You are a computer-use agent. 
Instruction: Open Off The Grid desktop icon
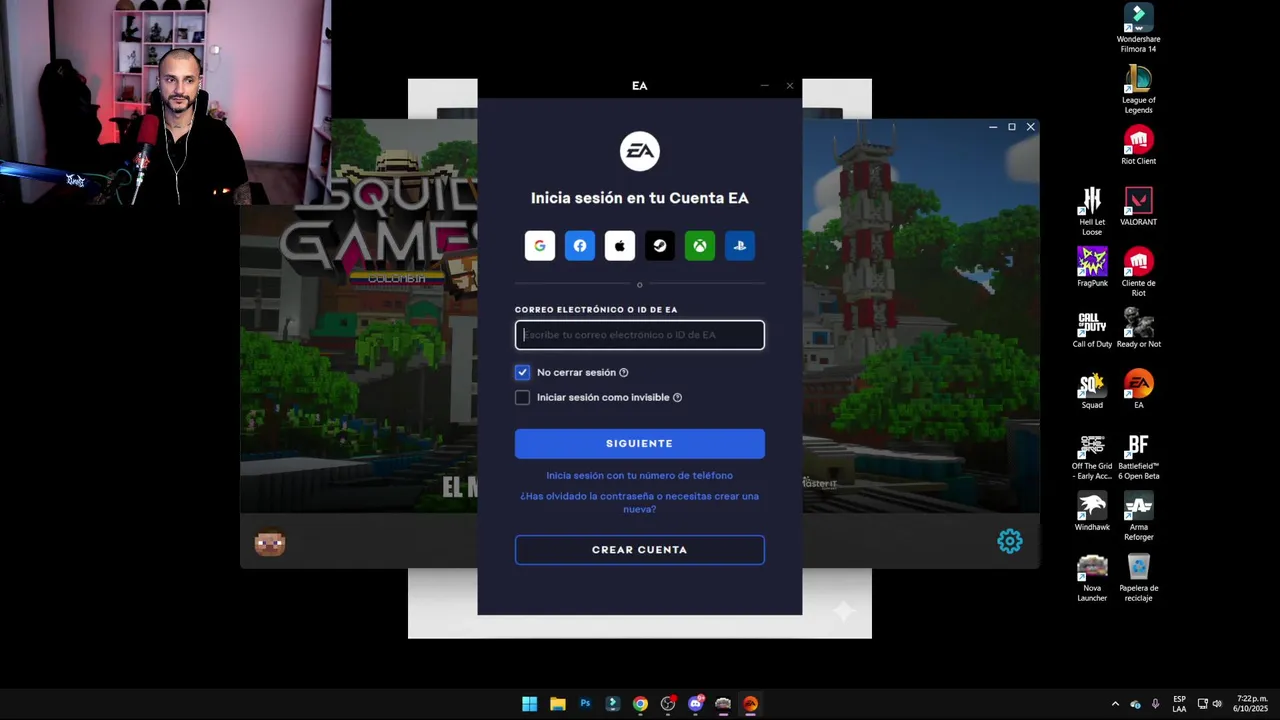(1092, 455)
